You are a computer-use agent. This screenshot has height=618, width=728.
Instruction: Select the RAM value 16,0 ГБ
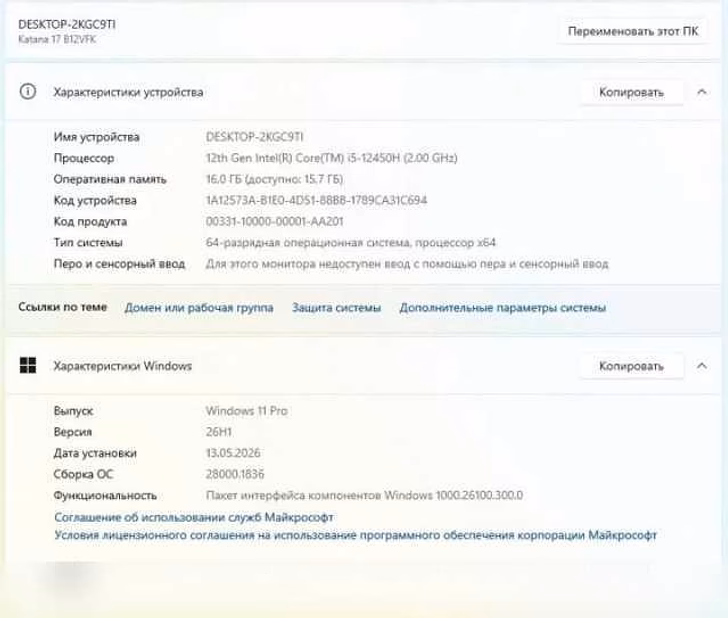274,179
